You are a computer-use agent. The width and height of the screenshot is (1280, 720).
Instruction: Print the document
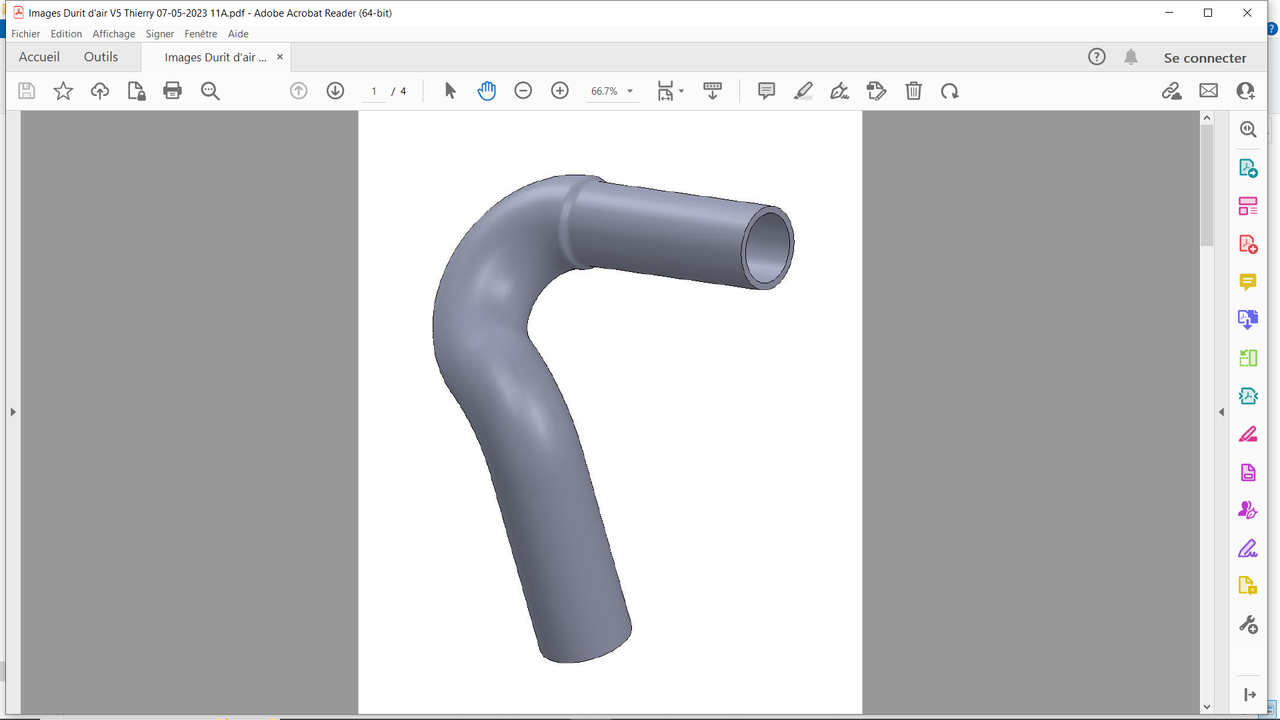pyautogui.click(x=173, y=91)
